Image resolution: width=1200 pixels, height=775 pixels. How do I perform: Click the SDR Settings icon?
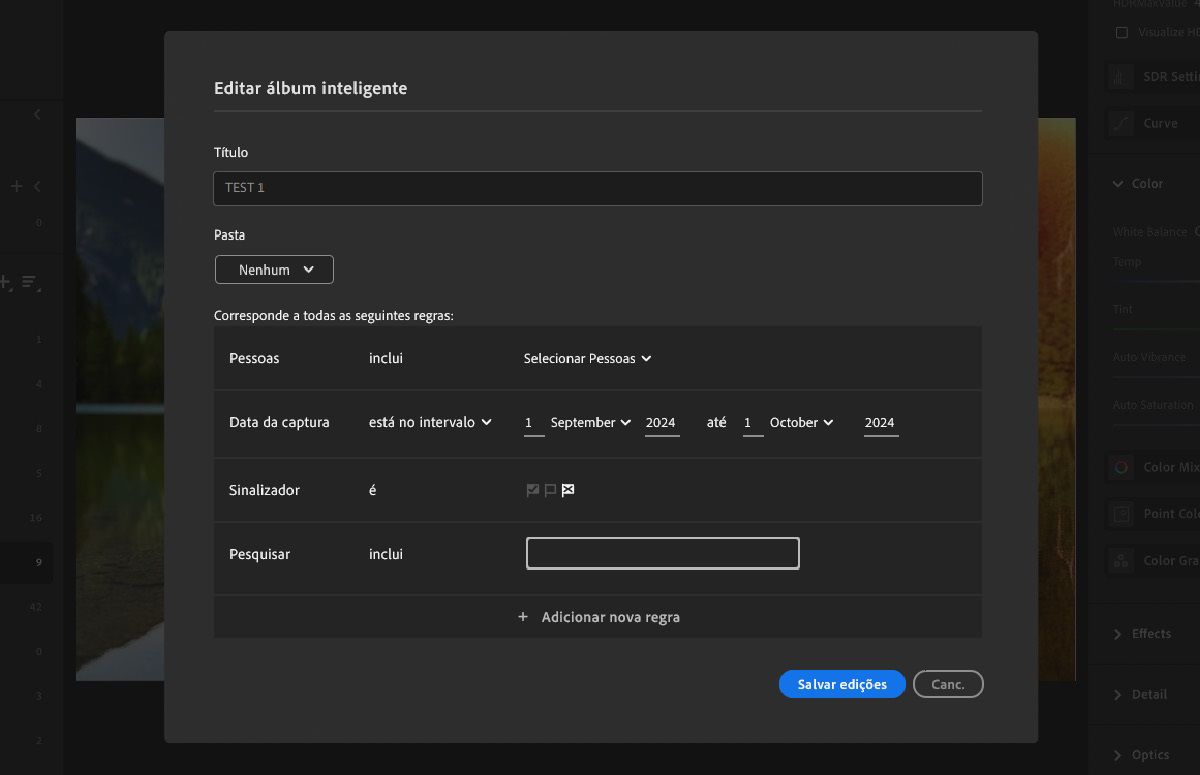point(1122,77)
